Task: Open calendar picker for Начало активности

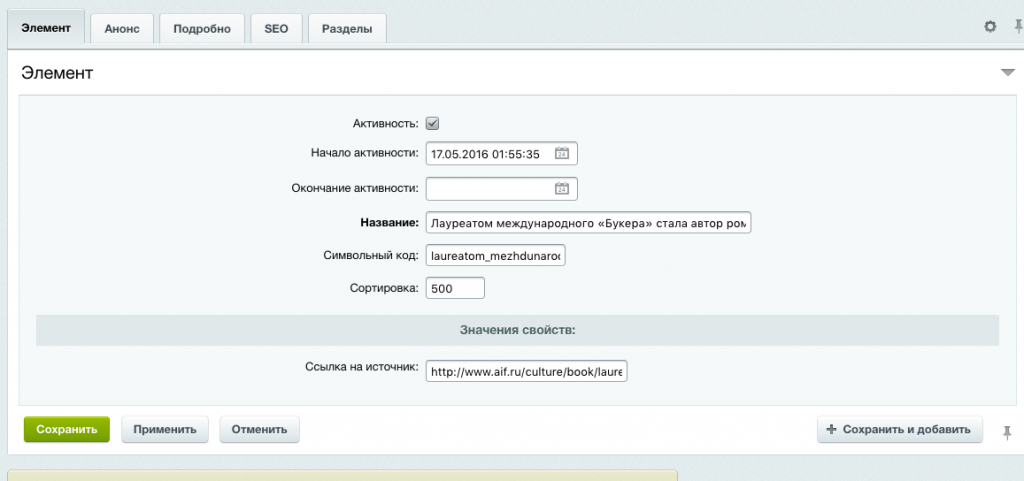Action: click(x=562, y=154)
